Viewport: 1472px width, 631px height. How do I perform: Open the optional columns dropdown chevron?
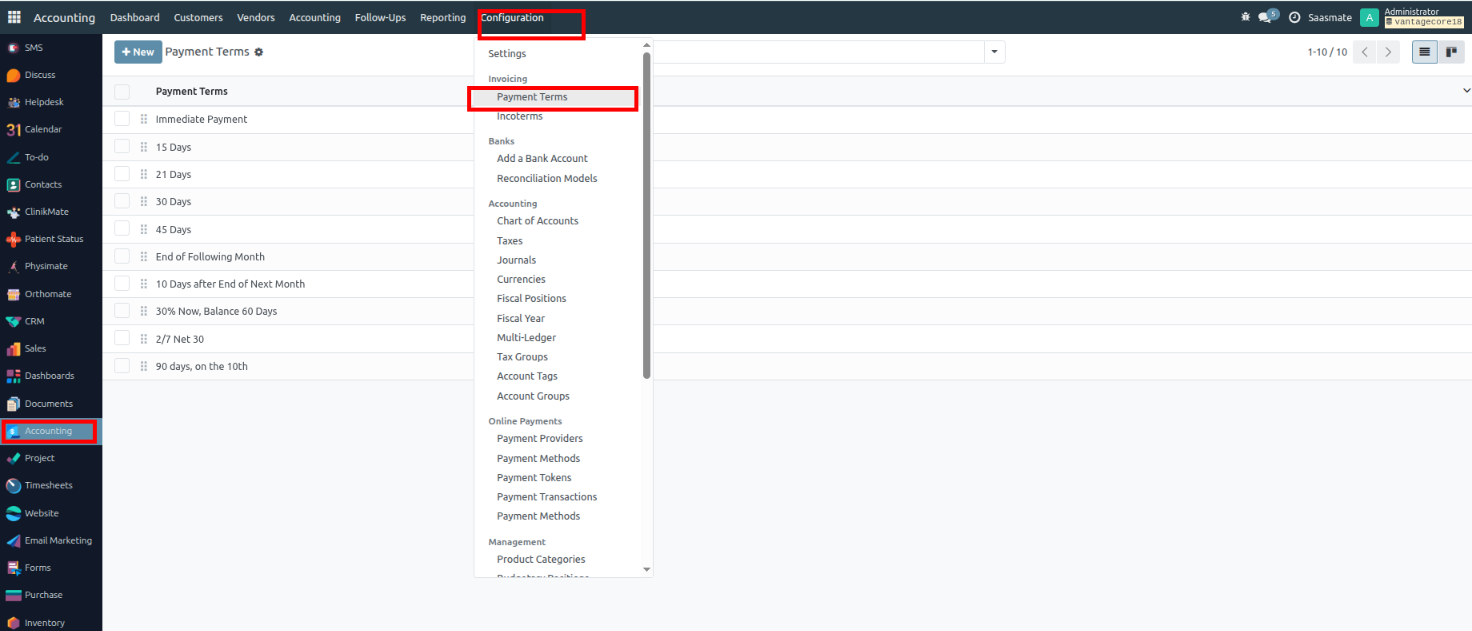1466,91
